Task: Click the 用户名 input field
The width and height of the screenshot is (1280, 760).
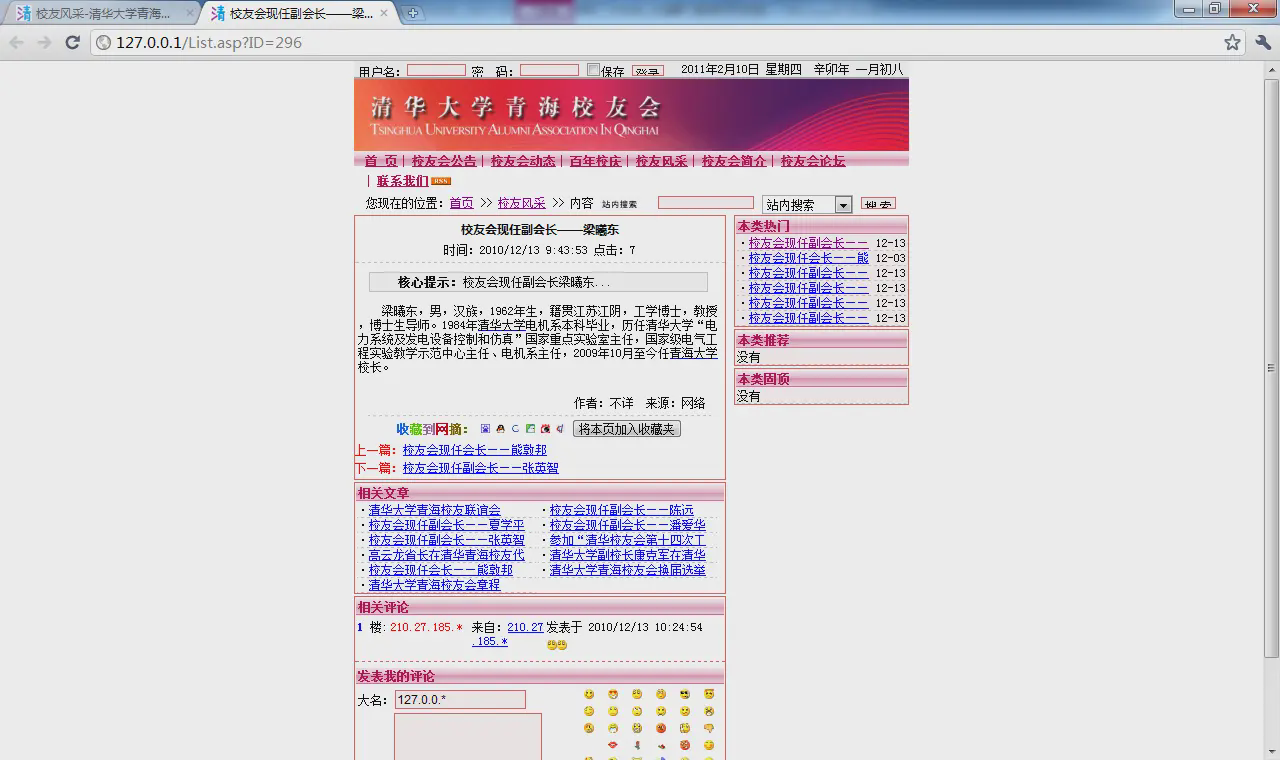Action: click(x=436, y=70)
